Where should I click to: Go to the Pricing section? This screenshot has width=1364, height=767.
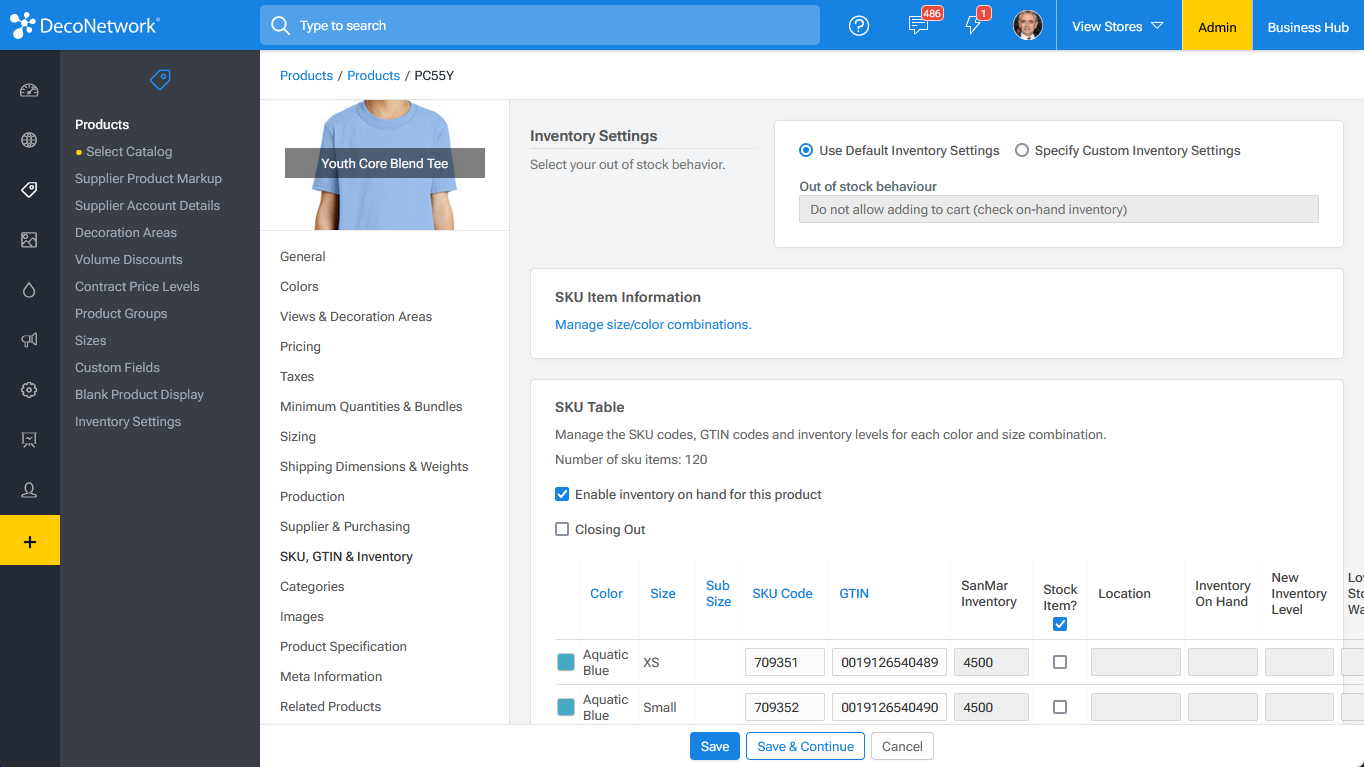tap(300, 347)
